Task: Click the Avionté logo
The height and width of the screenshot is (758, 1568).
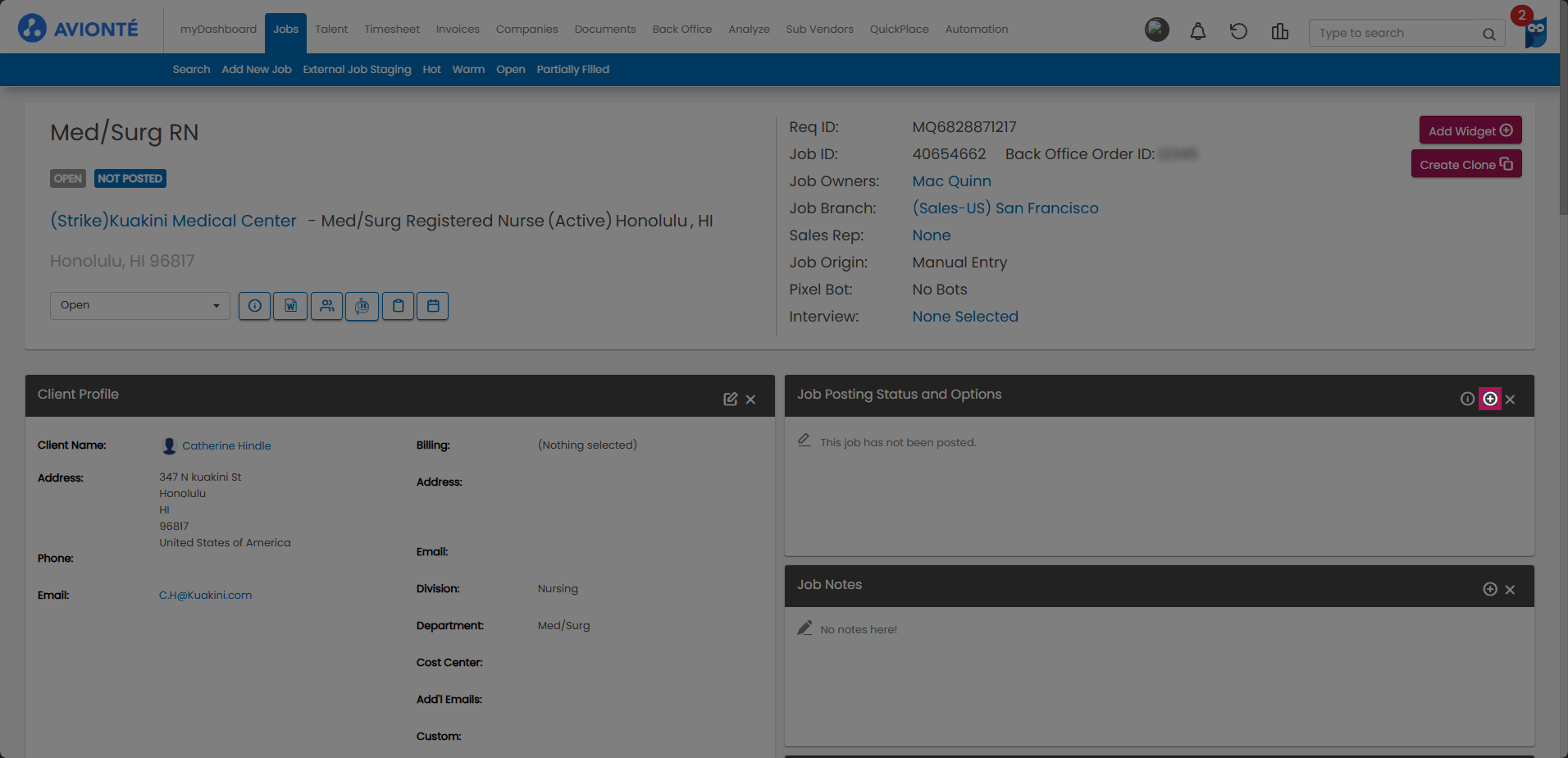Action: point(78,29)
